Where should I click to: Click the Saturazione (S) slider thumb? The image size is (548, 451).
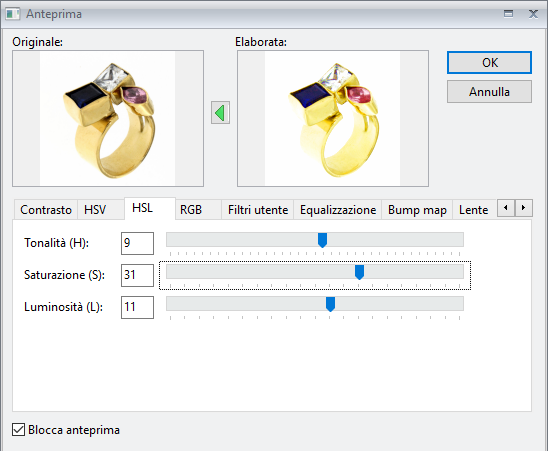(x=359, y=272)
